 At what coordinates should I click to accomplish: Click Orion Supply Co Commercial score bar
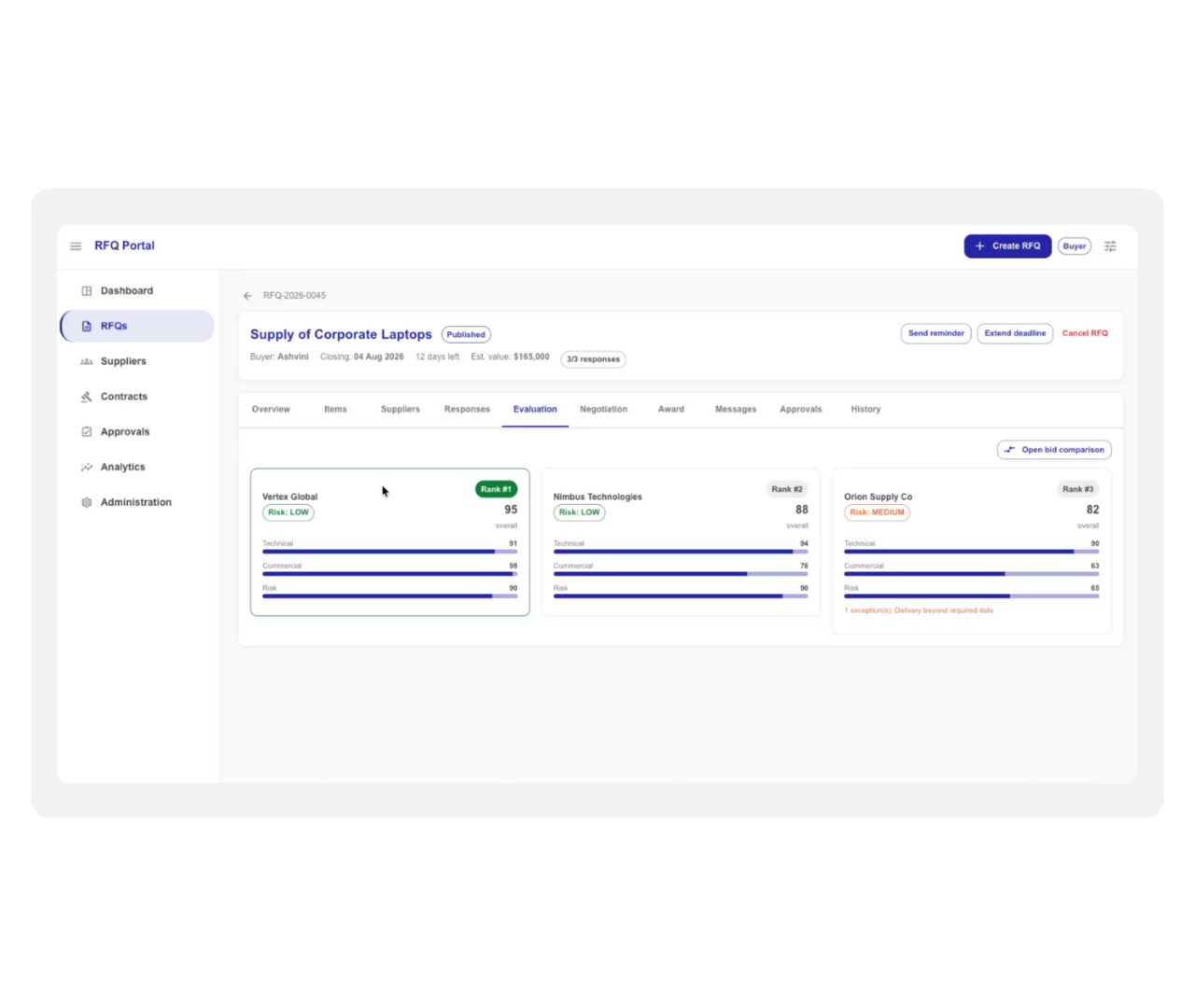tap(971, 574)
